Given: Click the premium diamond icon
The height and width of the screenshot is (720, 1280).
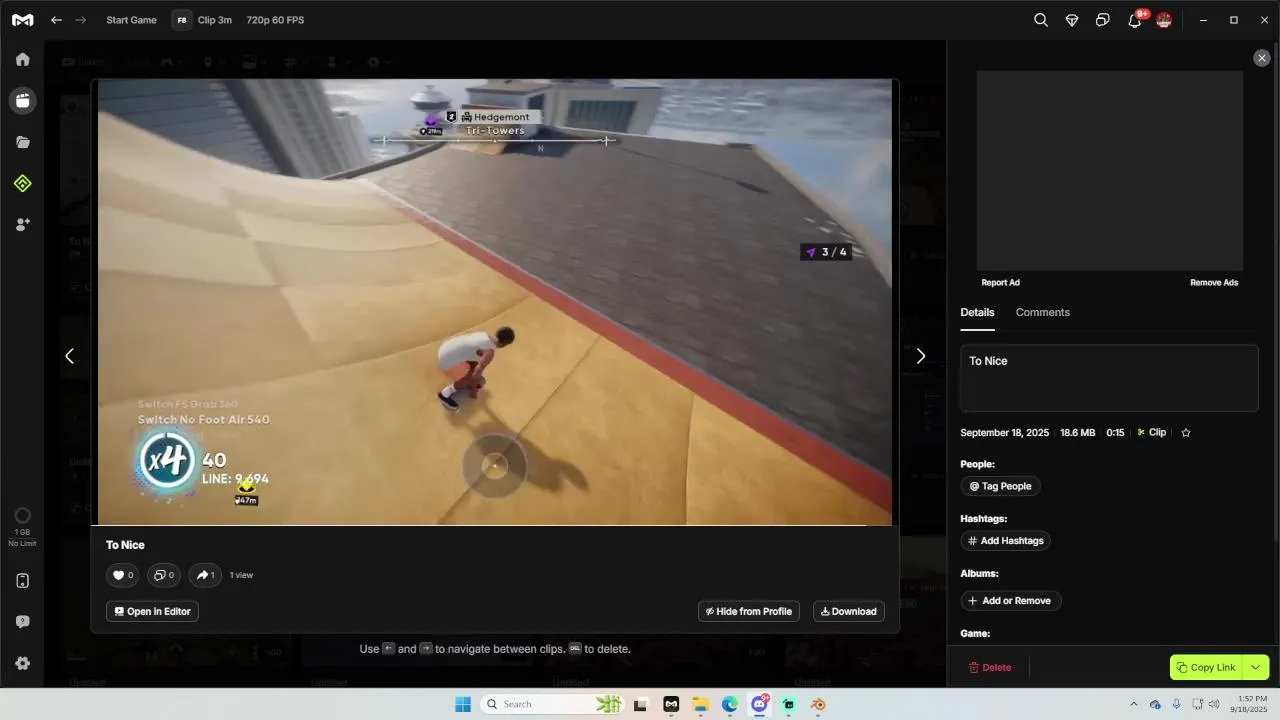Looking at the screenshot, I should pos(1072,20).
